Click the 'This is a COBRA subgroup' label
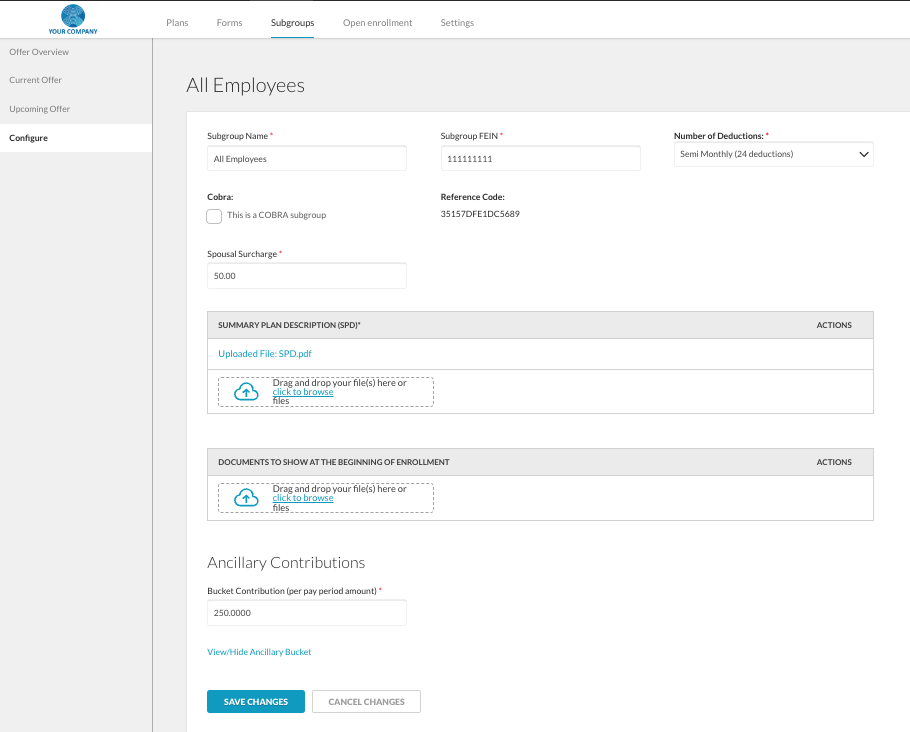The width and height of the screenshot is (910, 732). point(276,215)
